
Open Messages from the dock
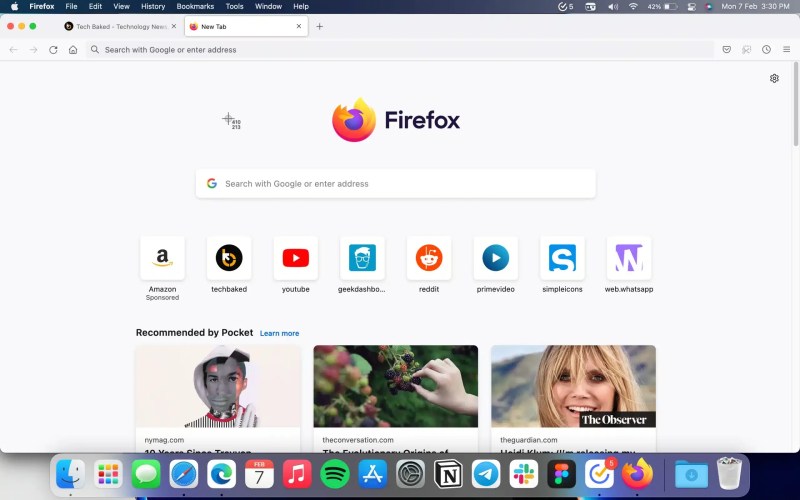[x=146, y=474]
